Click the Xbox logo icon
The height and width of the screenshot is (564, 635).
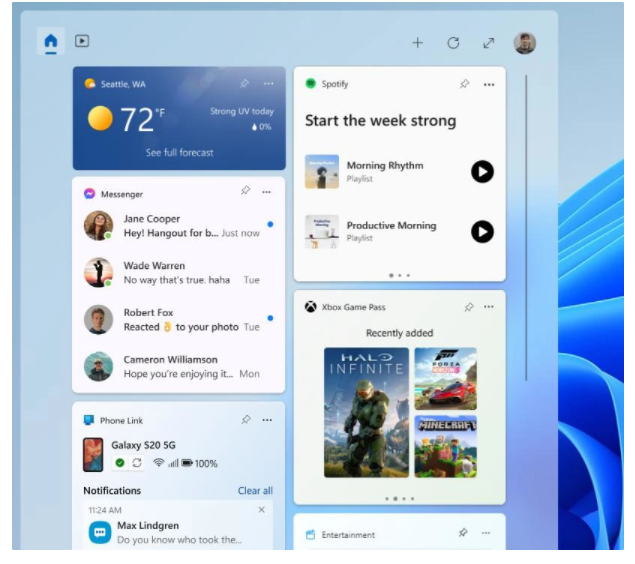(311, 307)
